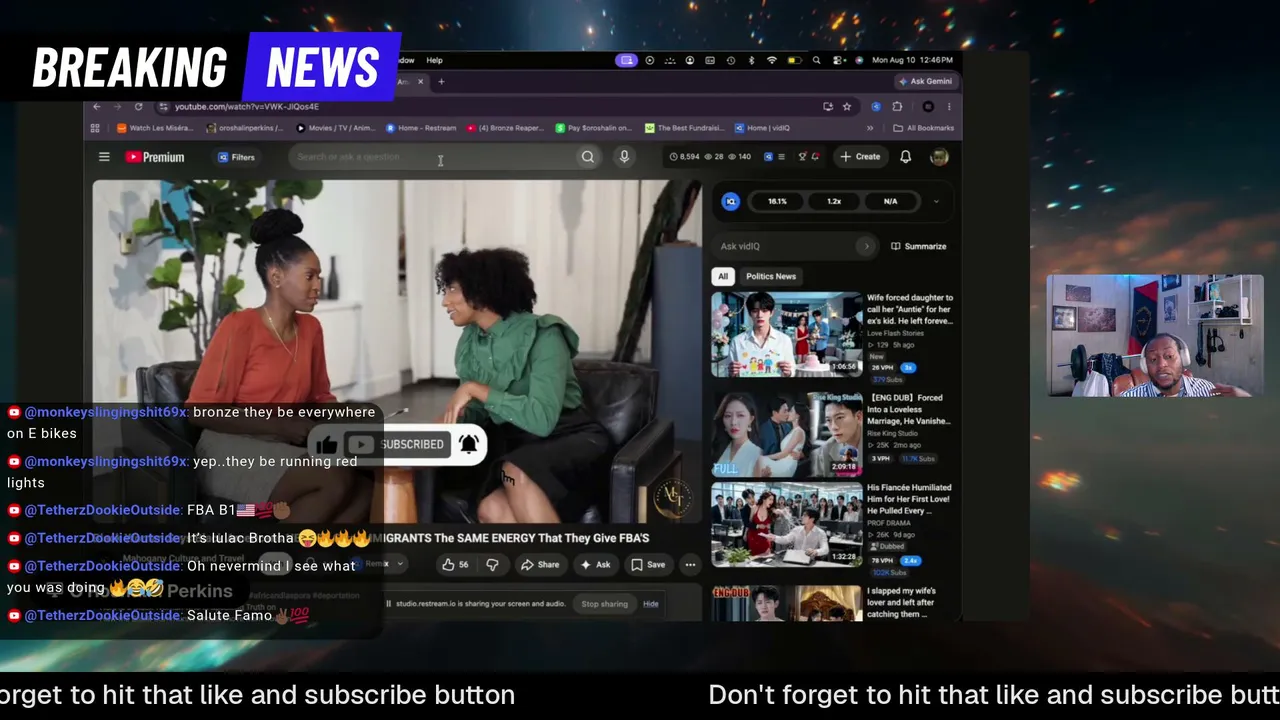
Task: Select the Politics News filter chip
Action: pos(771,276)
